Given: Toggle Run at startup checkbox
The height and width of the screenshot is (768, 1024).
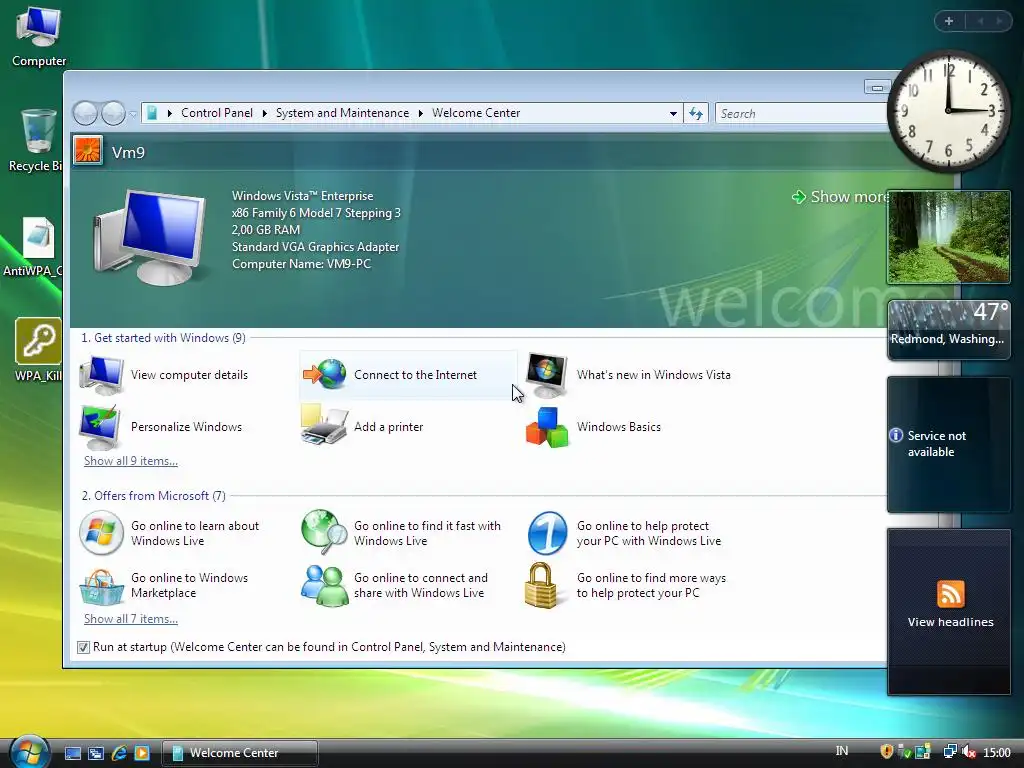Looking at the screenshot, I should pos(83,647).
